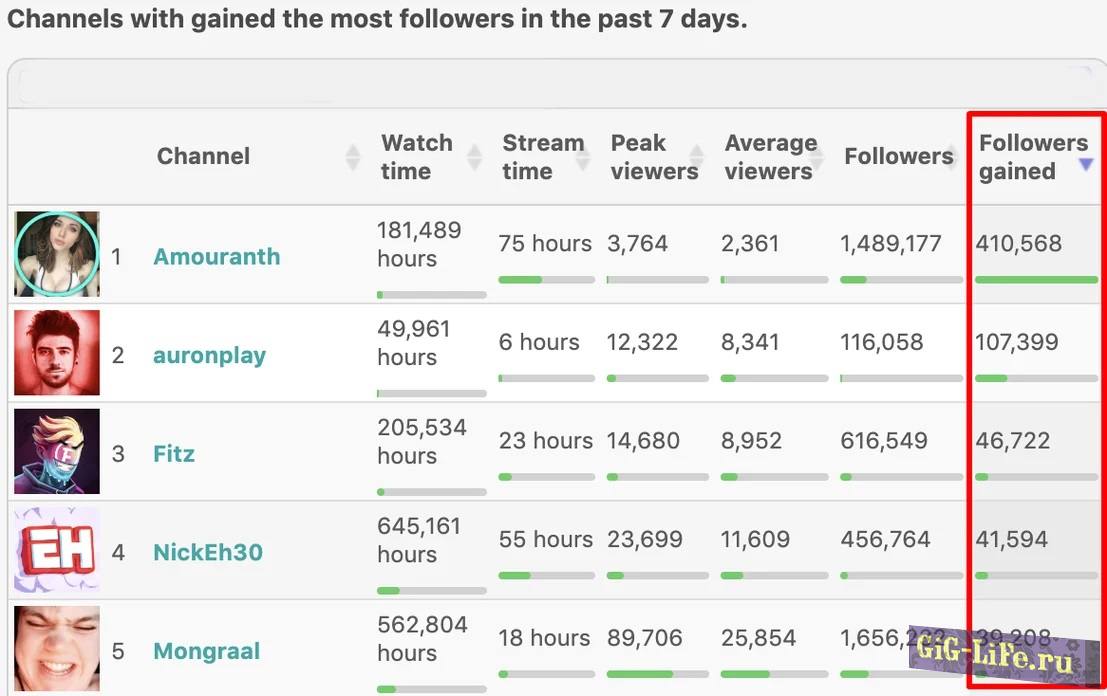Click NickEh30's channel avatar

[x=57, y=550]
